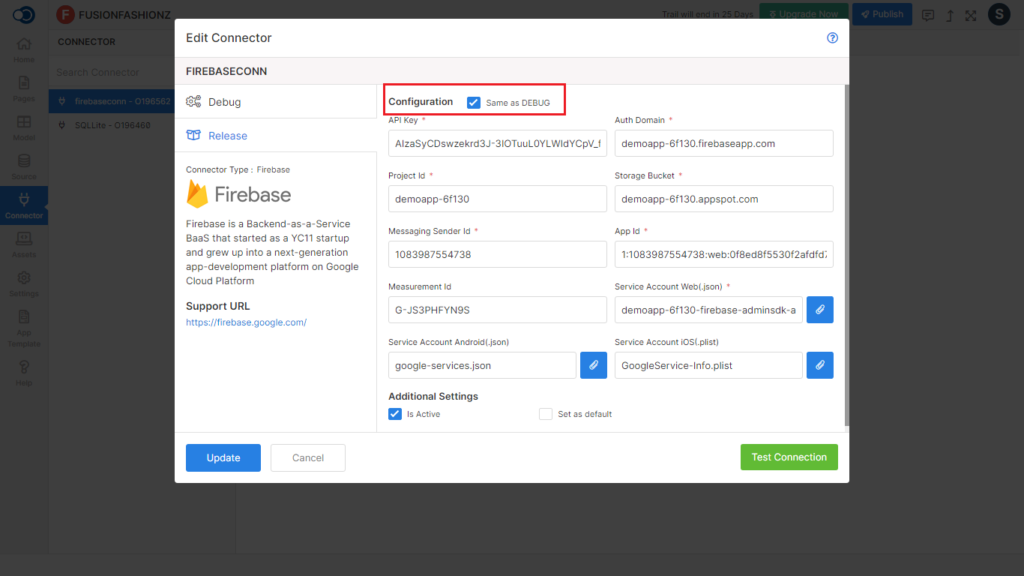
Task: Click the API Key input field
Action: (x=497, y=144)
